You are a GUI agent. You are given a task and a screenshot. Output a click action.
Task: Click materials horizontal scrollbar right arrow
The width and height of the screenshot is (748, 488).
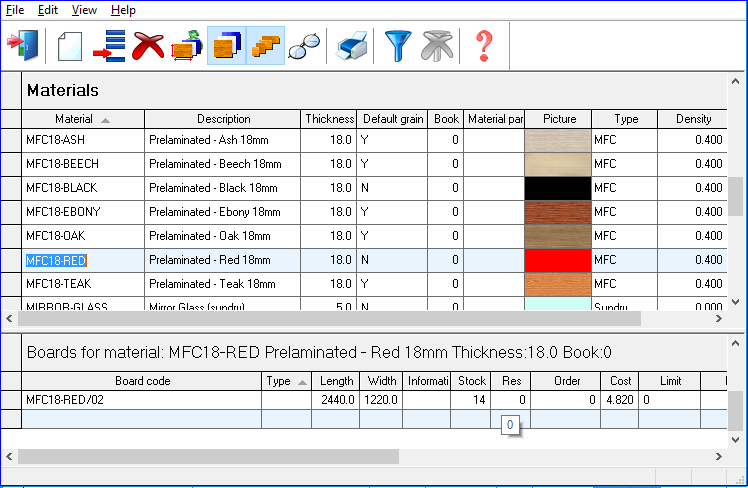(x=719, y=319)
